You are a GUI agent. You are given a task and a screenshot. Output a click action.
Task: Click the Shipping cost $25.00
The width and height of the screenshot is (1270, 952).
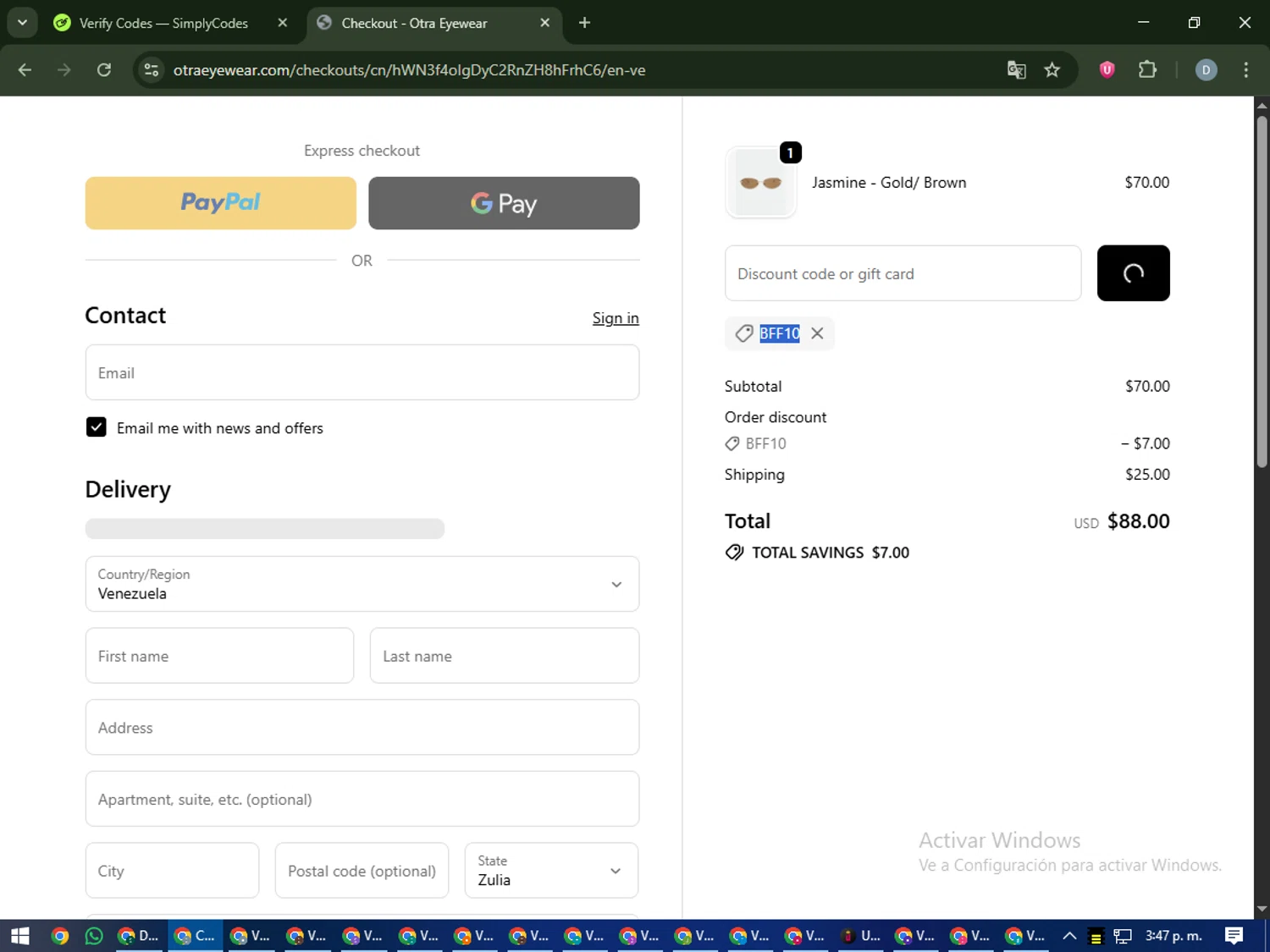coord(1147,475)
